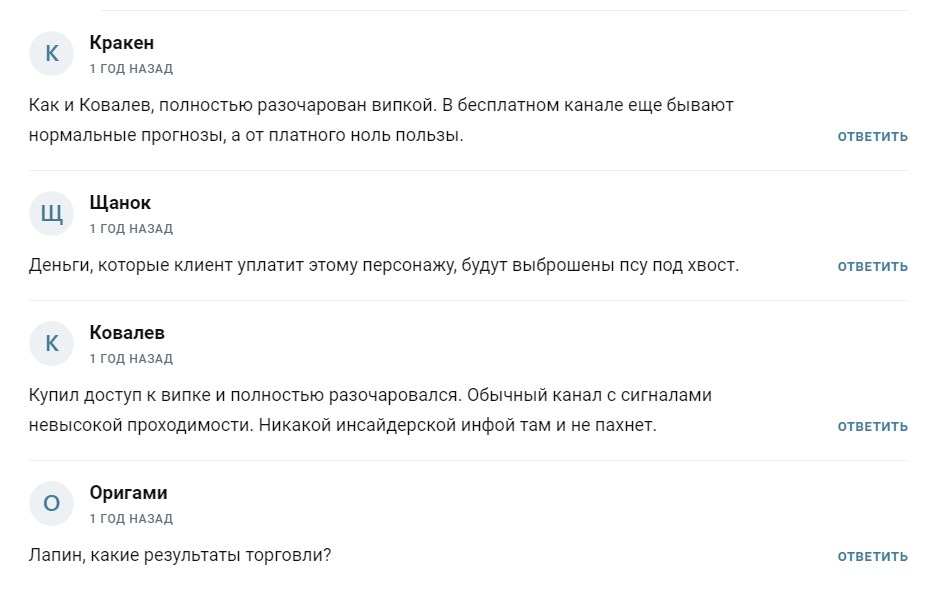Open the Кракен username
The width and height of the screenshot is (938, 601).
click(x=121, y=43)
